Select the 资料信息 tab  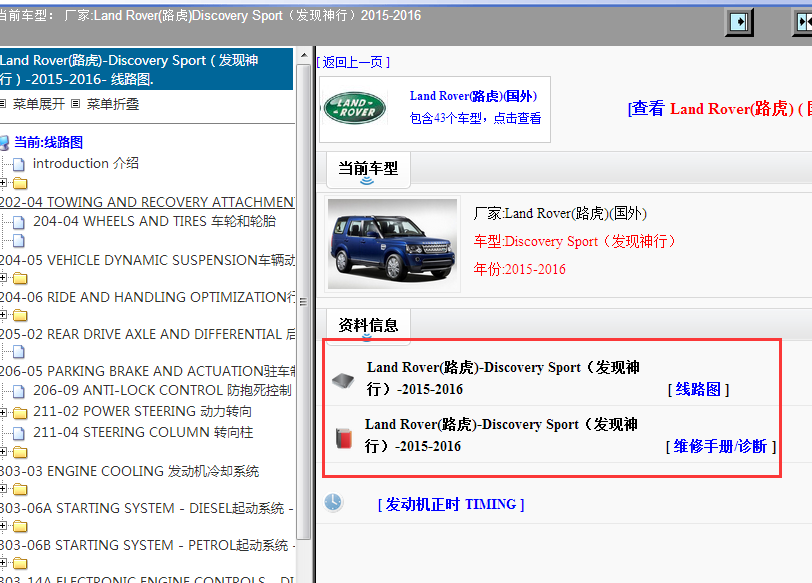pos(368,326)
